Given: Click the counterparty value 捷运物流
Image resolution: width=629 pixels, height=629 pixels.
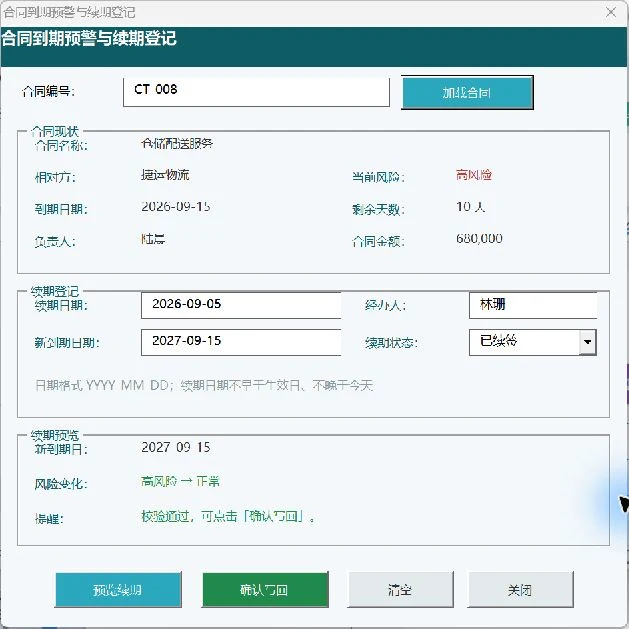Looking at the screenshot, I should click(165, 175).
